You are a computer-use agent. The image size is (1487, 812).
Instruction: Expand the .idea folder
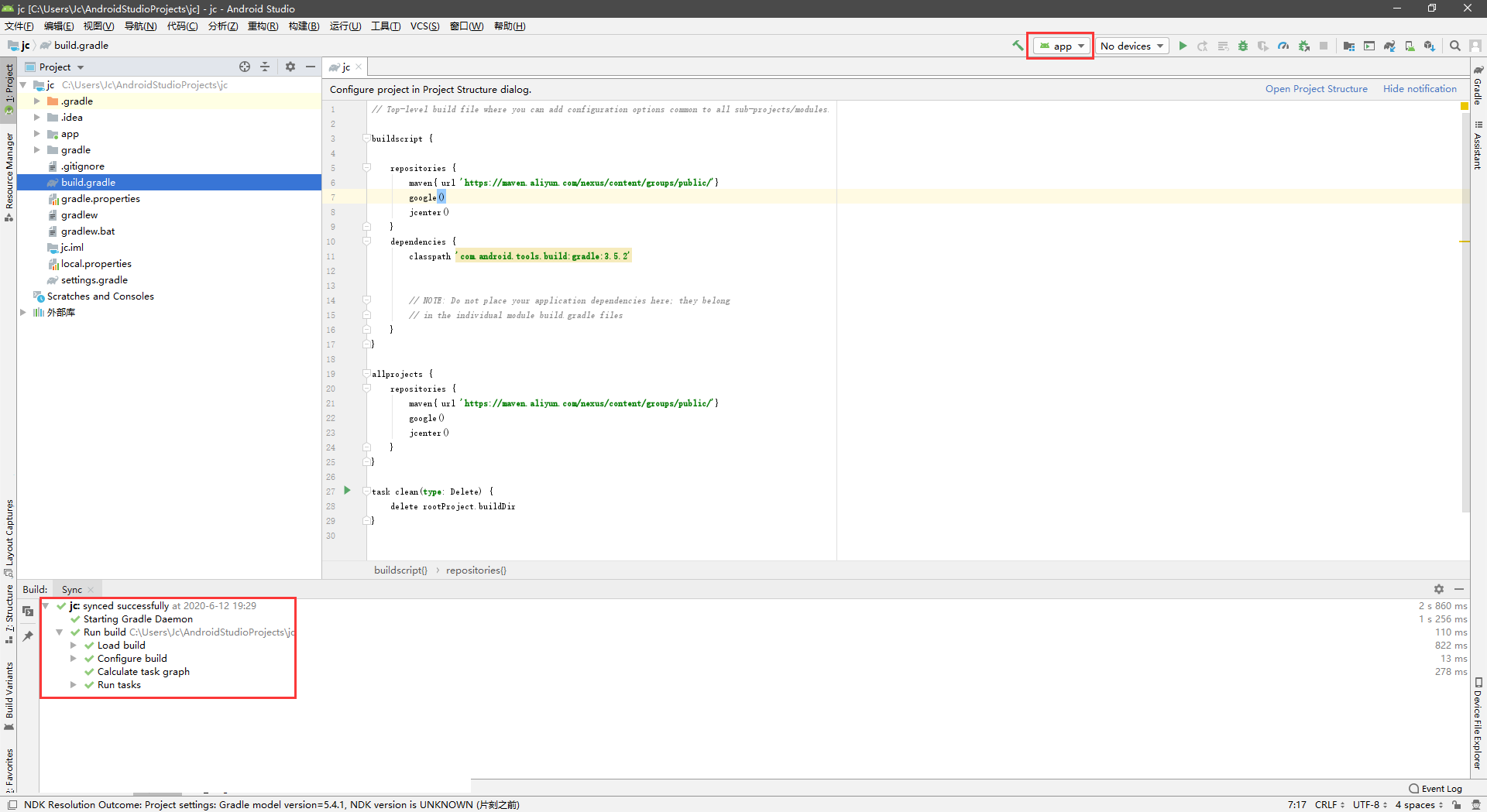coord(36,118)
